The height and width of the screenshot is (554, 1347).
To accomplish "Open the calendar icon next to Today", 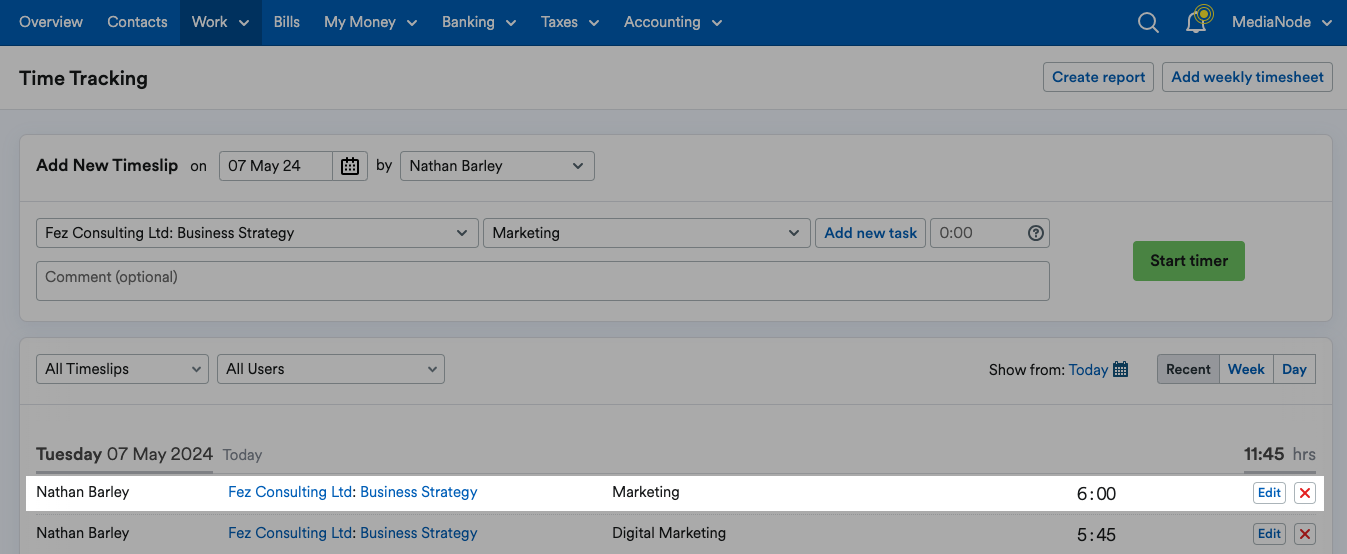I will pyautogui.click(x=1120, y=369).
